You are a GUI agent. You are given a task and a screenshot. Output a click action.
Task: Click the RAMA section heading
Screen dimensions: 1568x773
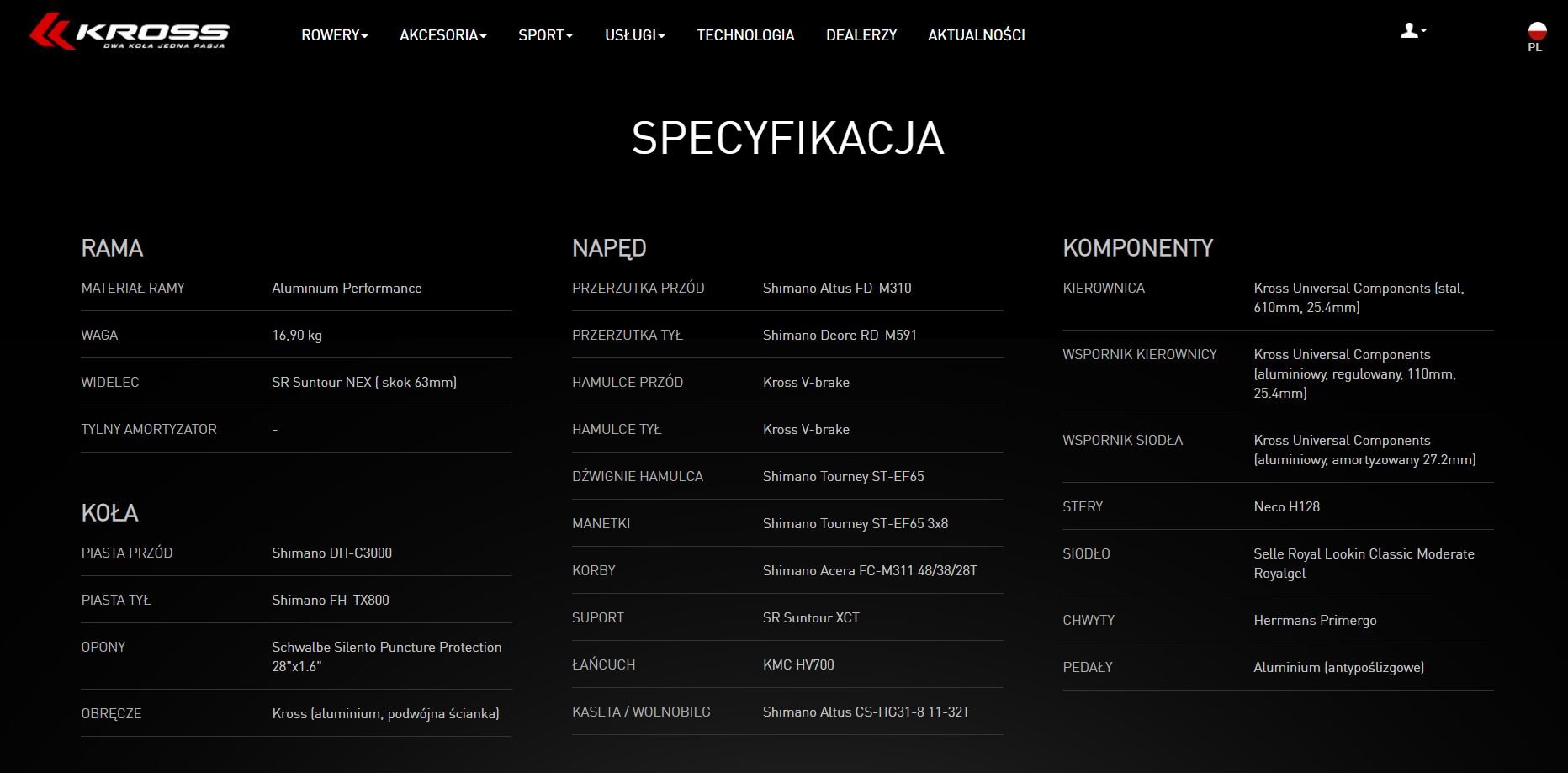pyautogui.click(x=112, y=248)
